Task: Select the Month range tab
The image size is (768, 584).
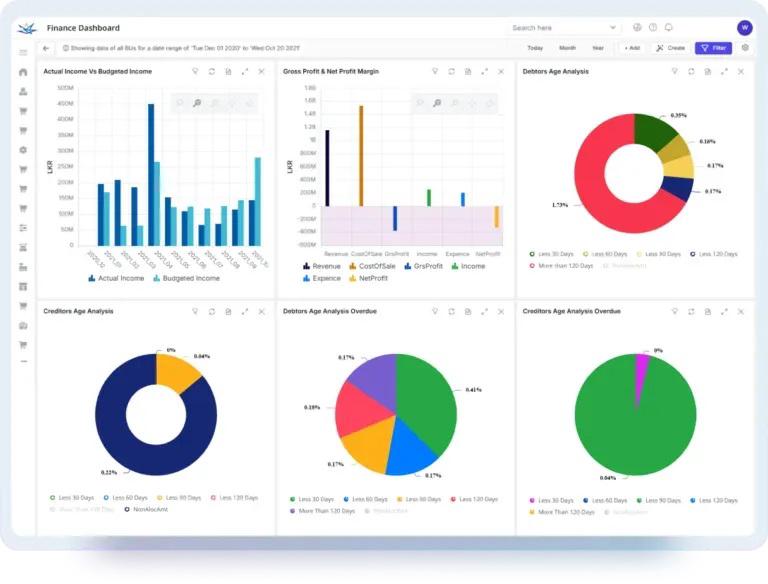Action: [x=567, y=48]
